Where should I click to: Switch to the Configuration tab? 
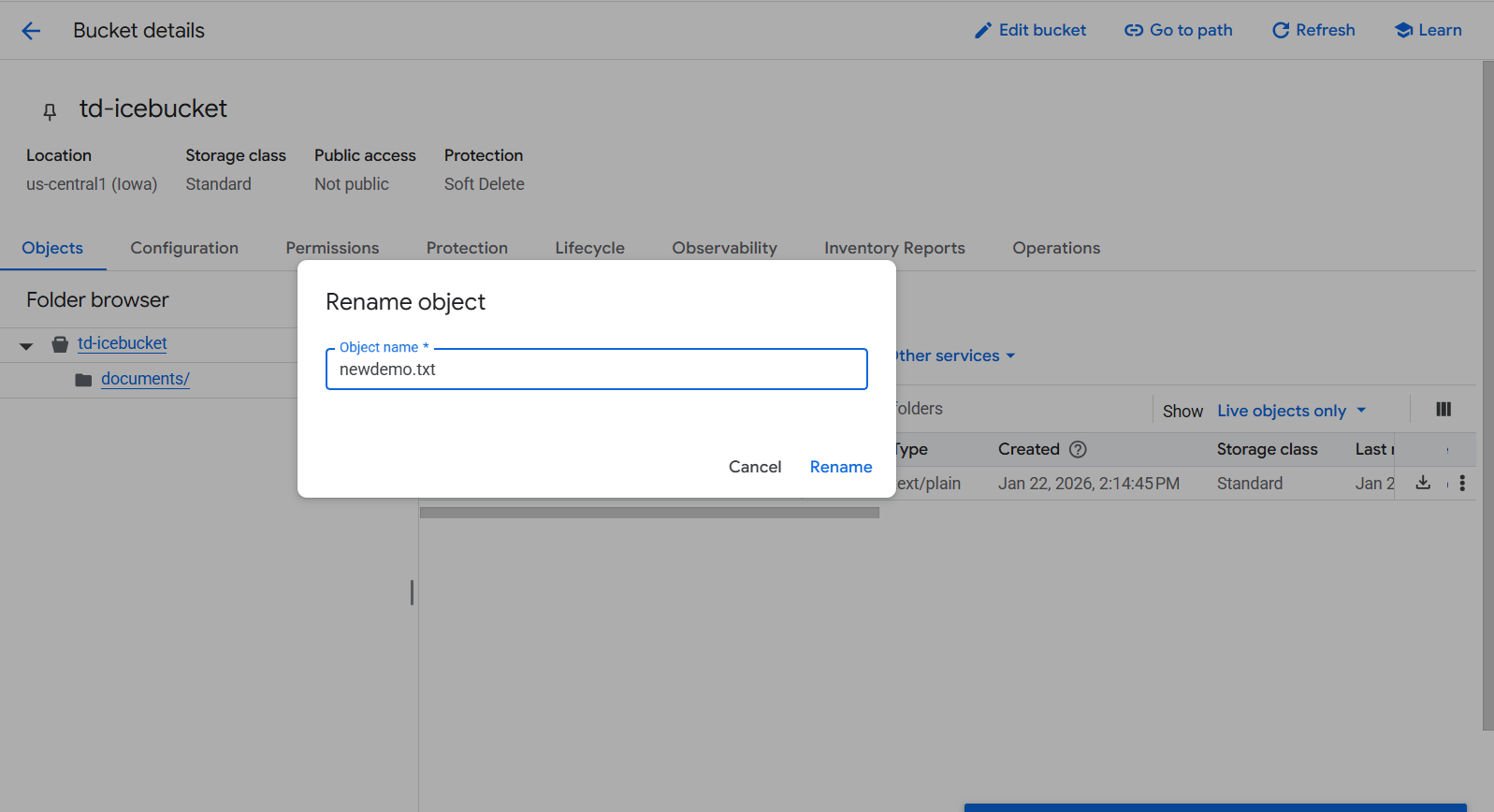point(184,248)
